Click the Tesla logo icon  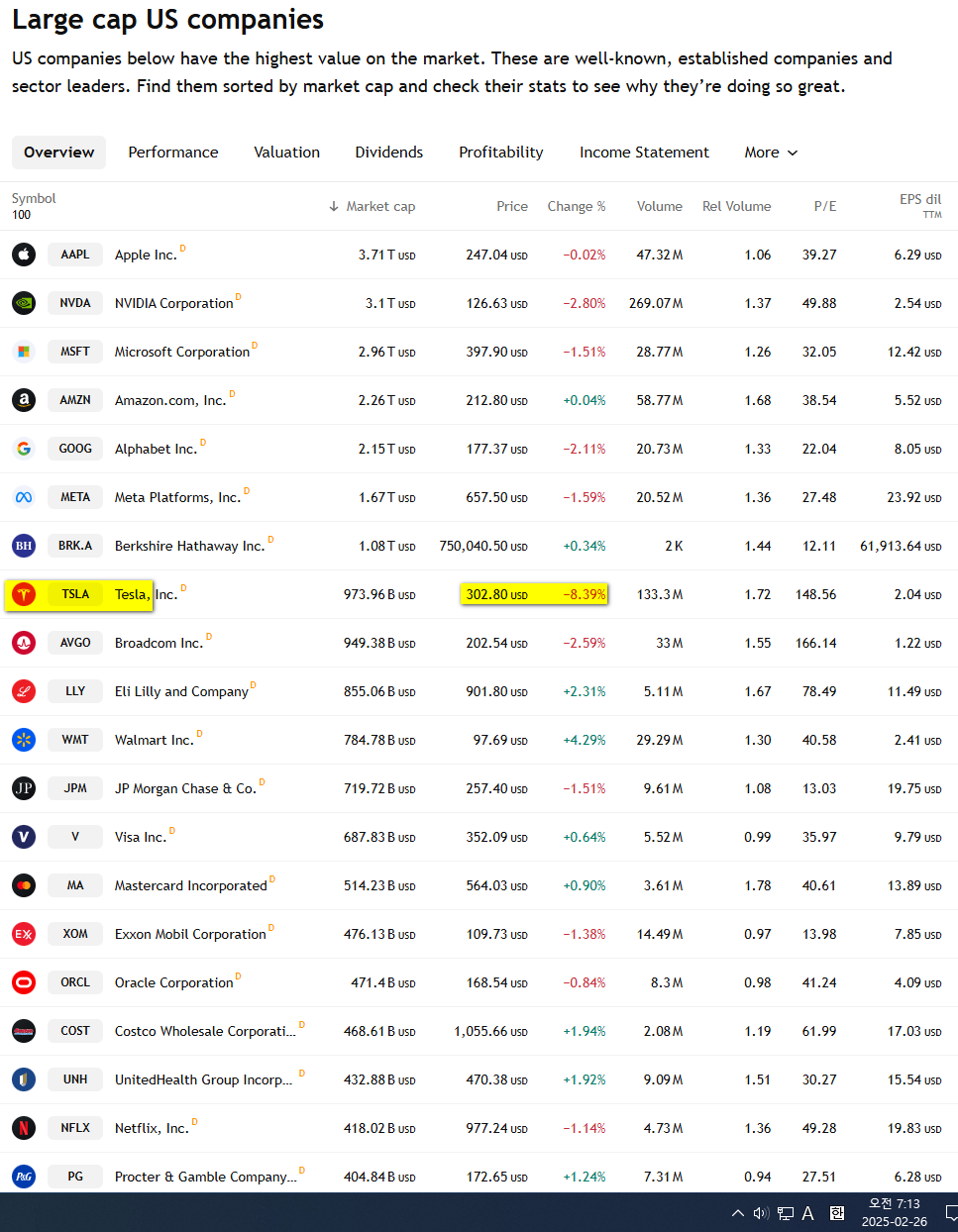point(24,594)
